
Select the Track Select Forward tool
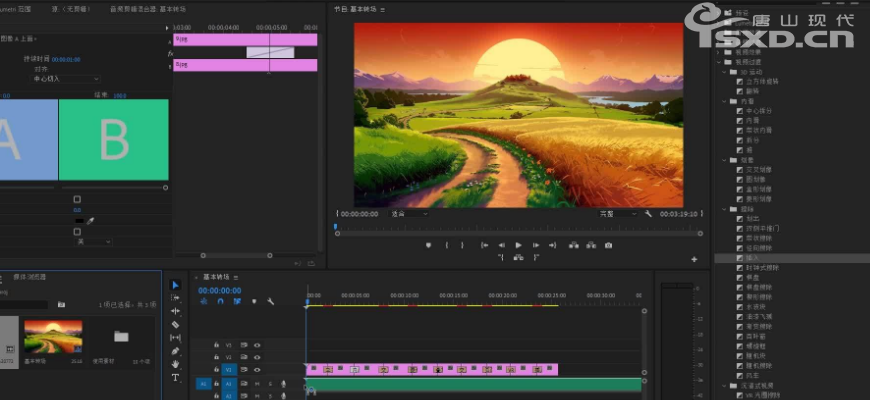[175, 298]
